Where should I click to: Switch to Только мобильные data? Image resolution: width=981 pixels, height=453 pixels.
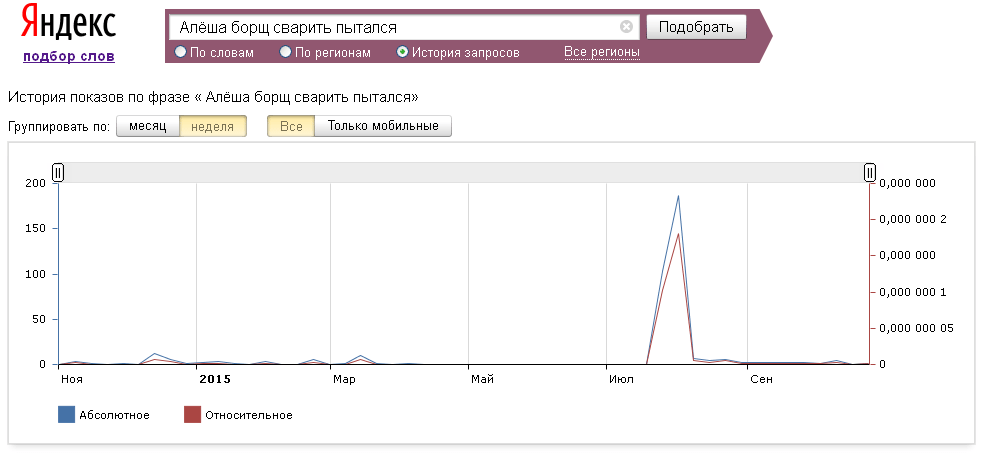click(383, 127)
